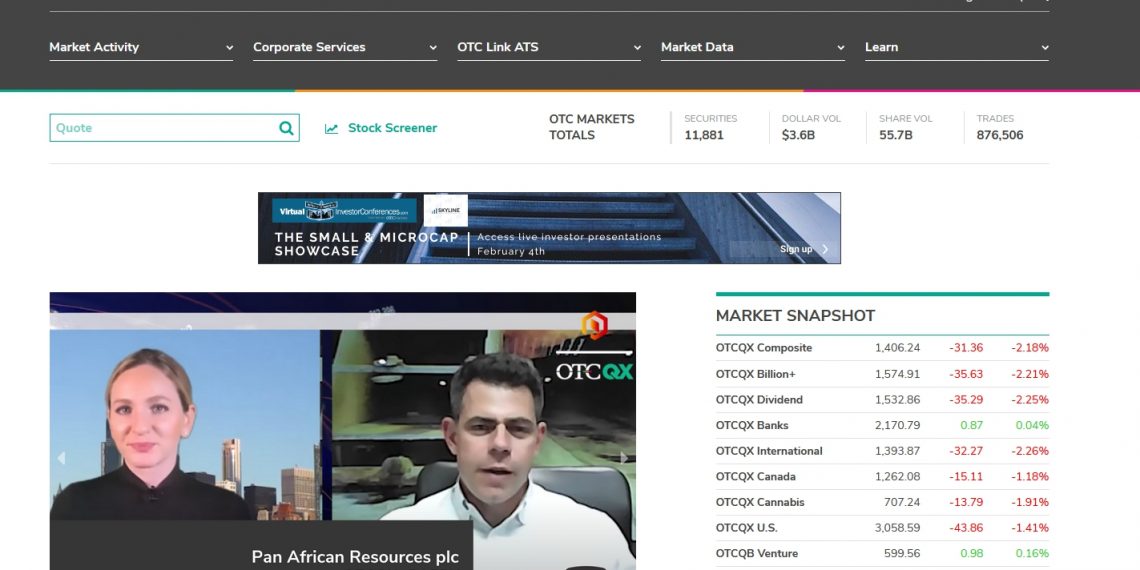Click OTCQX Billion+ change -2.21%

coord(1029,374)
